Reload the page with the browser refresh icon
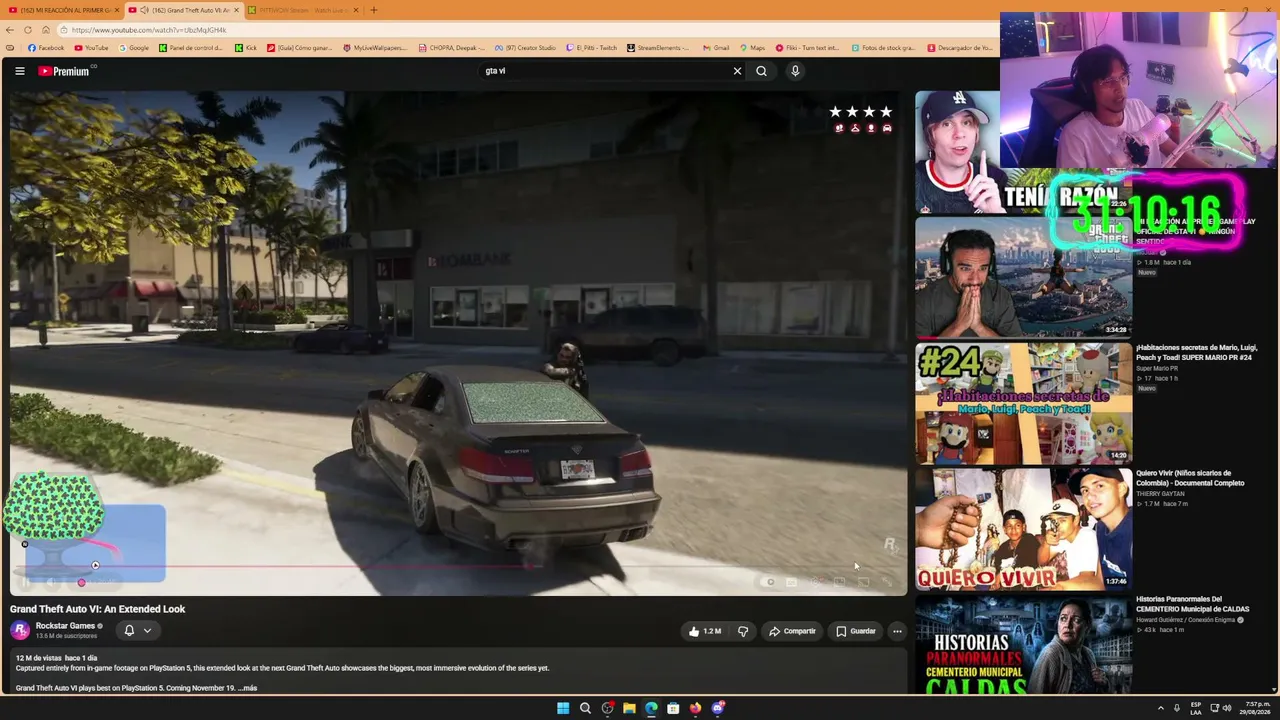This screenshot has width=1280, height=720. (x=28, y=30)
